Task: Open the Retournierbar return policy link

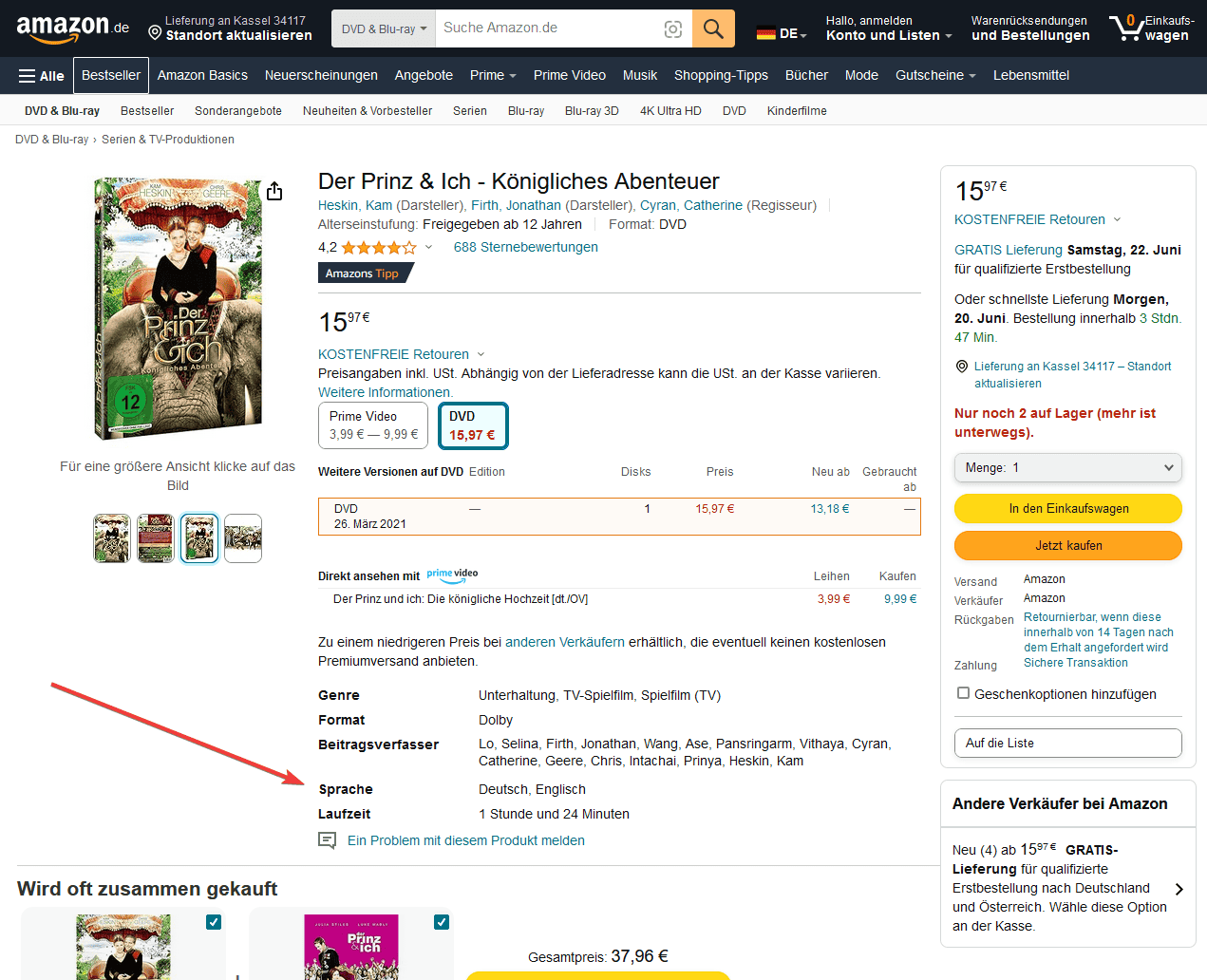Action: pyautogui.click(x=1099, y=632)
